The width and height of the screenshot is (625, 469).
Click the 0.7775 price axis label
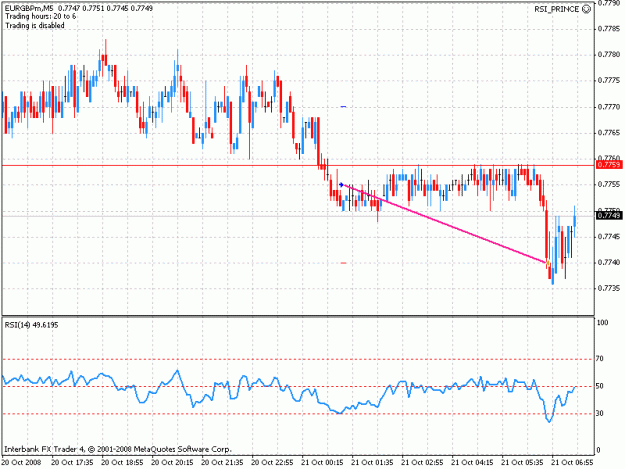click(x=609, y=80)
